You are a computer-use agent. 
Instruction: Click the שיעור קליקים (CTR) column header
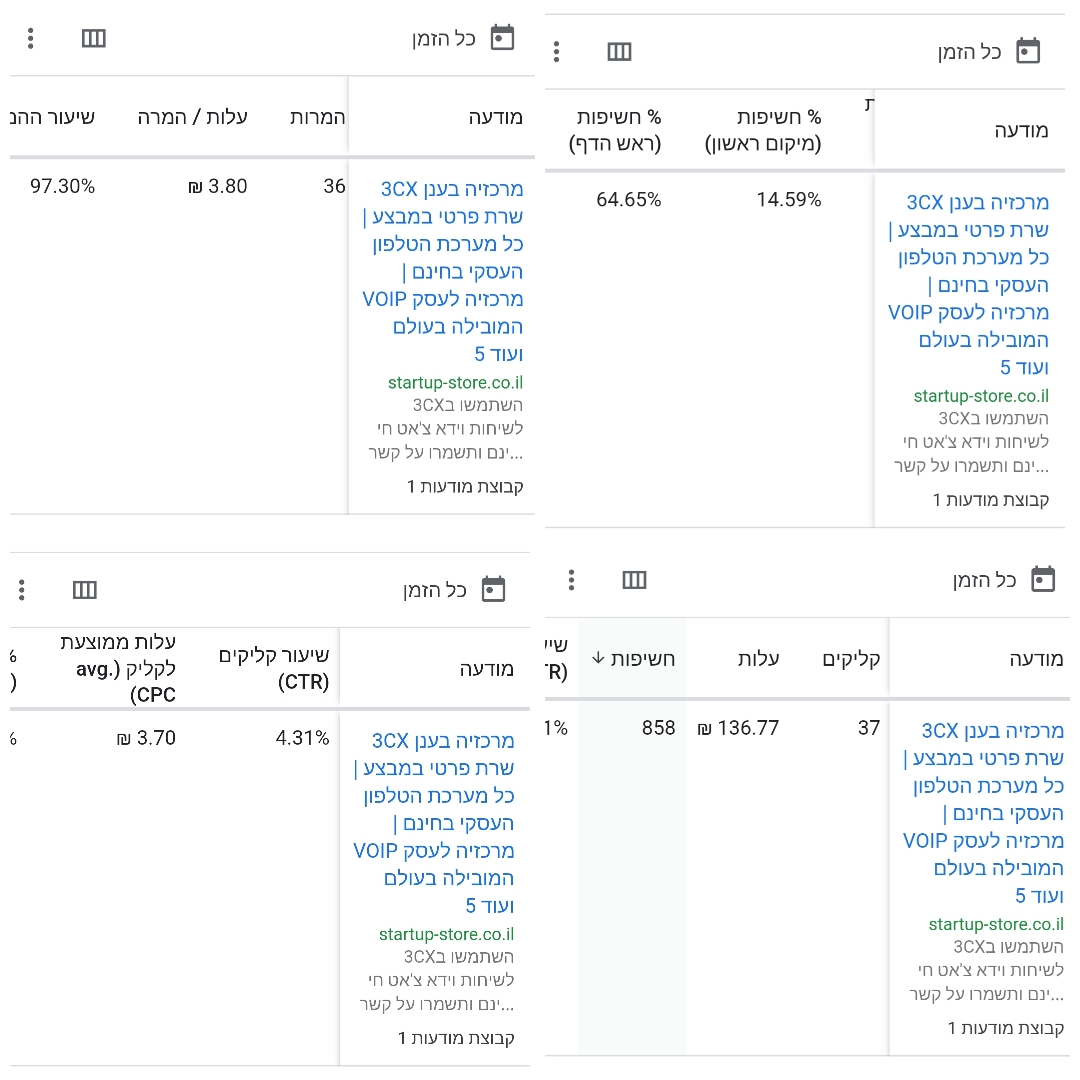pos(275,670)
